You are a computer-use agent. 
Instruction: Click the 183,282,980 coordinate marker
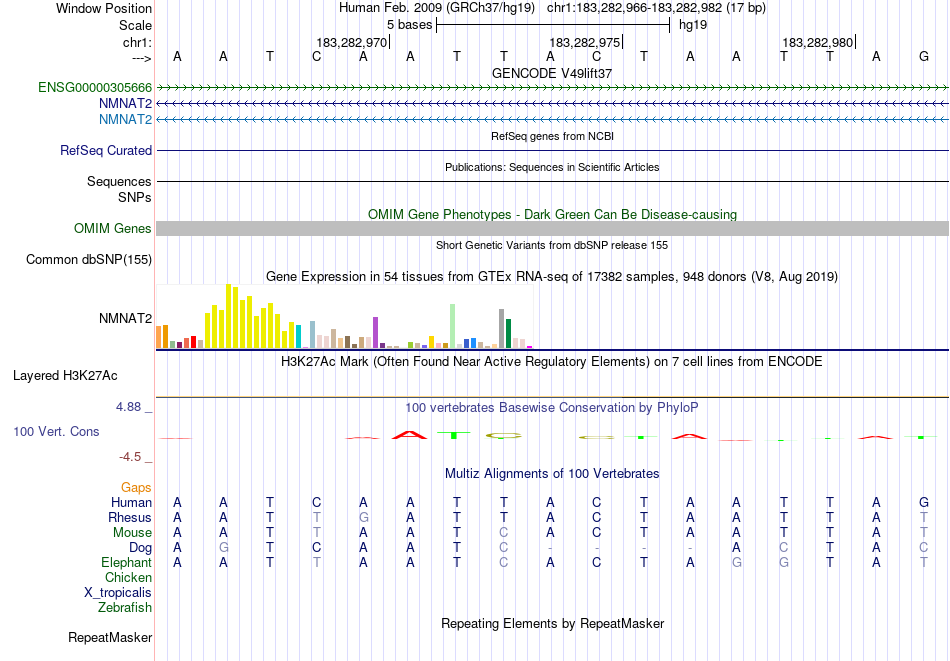point(818,42)
